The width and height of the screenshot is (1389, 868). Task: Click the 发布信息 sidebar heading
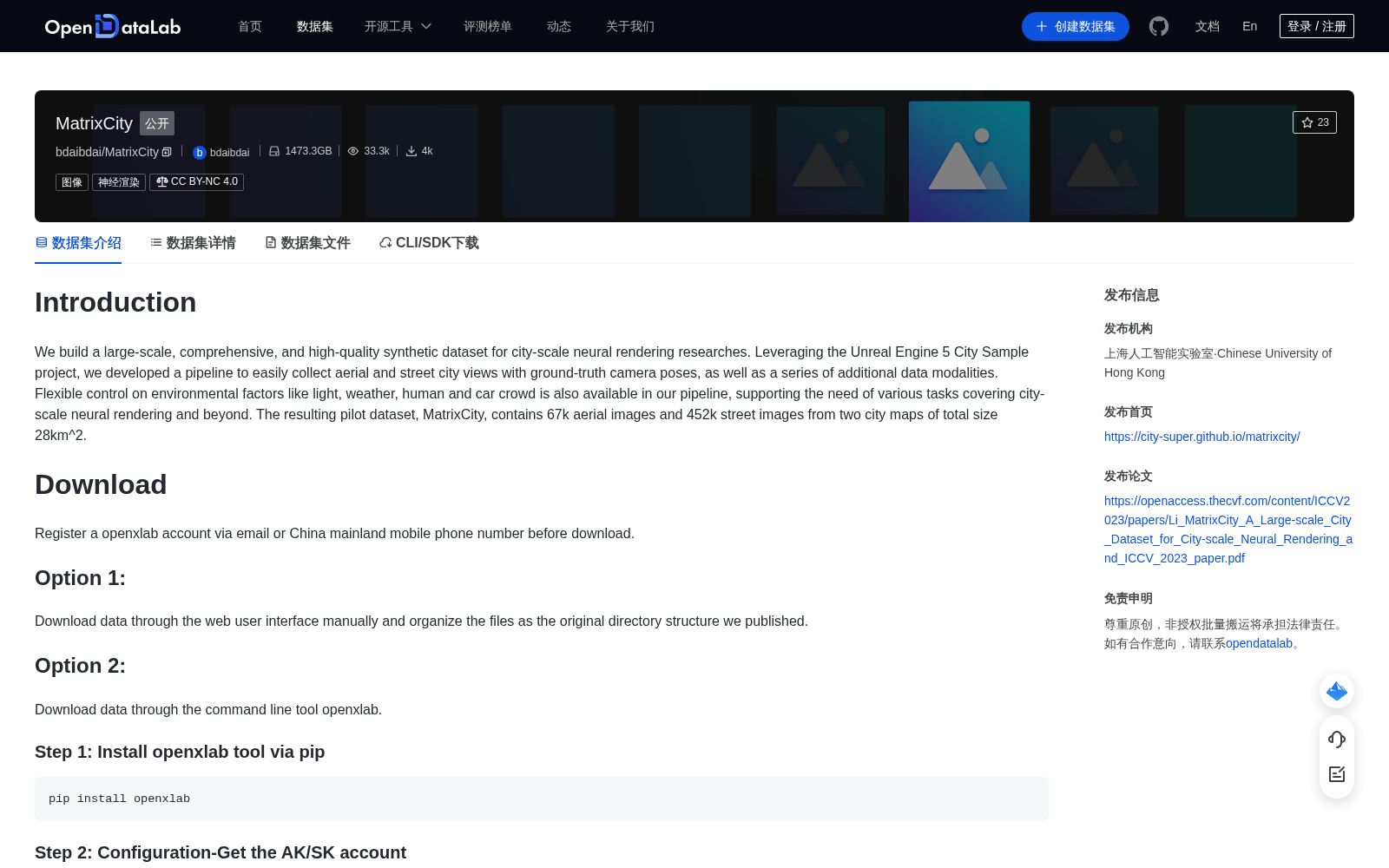1132,295
